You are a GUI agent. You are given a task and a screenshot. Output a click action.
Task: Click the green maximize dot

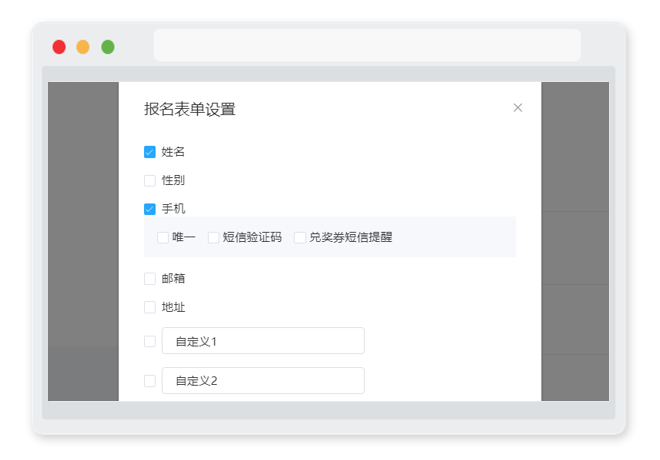(x=108, y=47)
